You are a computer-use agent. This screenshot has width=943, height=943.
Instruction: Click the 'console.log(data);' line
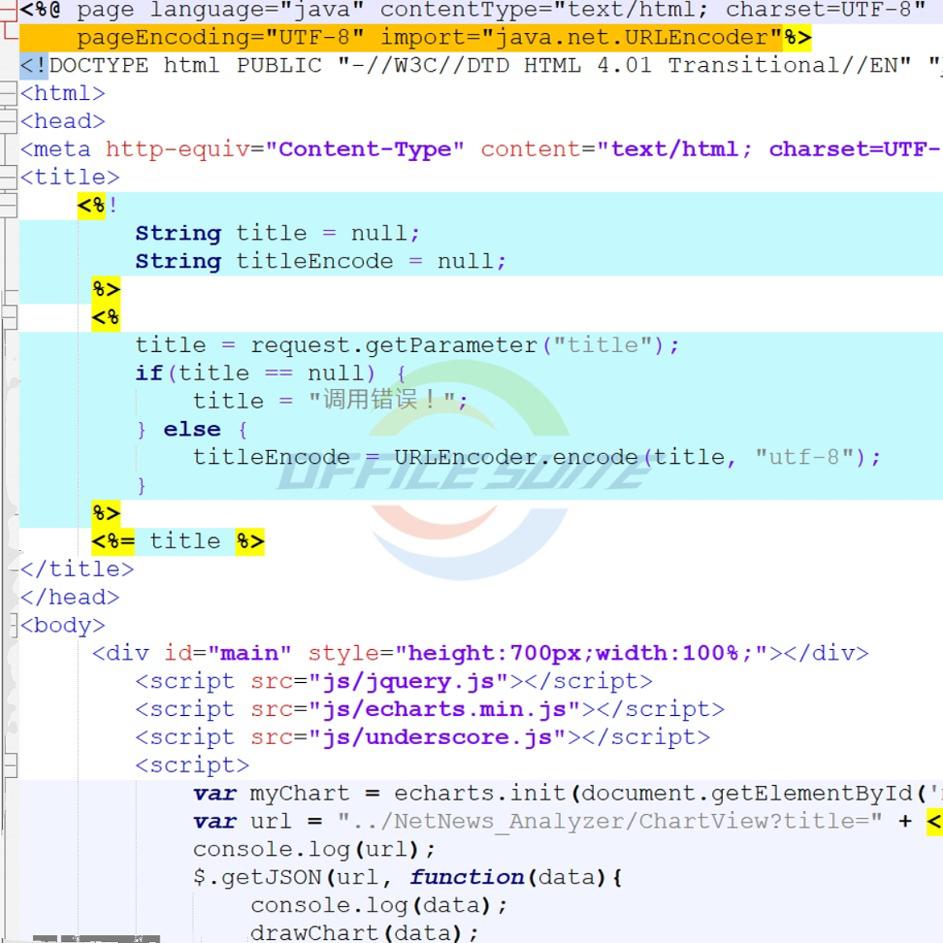click(379, 905)
